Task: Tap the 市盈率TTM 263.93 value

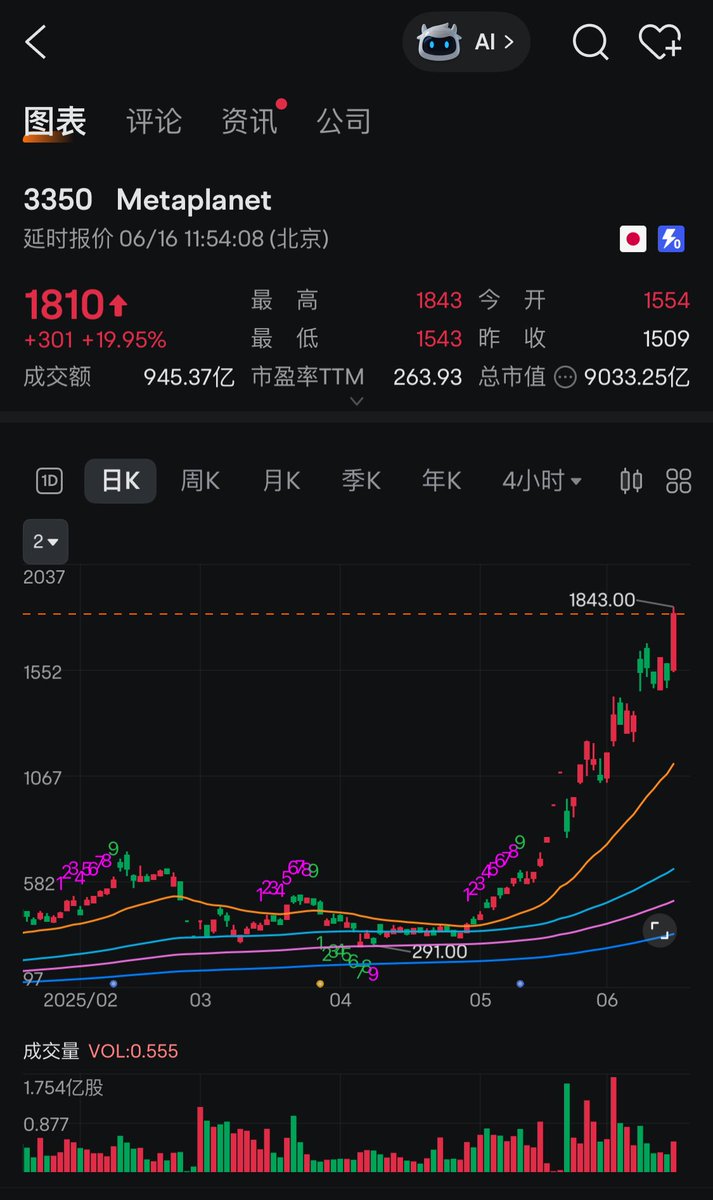Action: (x=428, y=377)
